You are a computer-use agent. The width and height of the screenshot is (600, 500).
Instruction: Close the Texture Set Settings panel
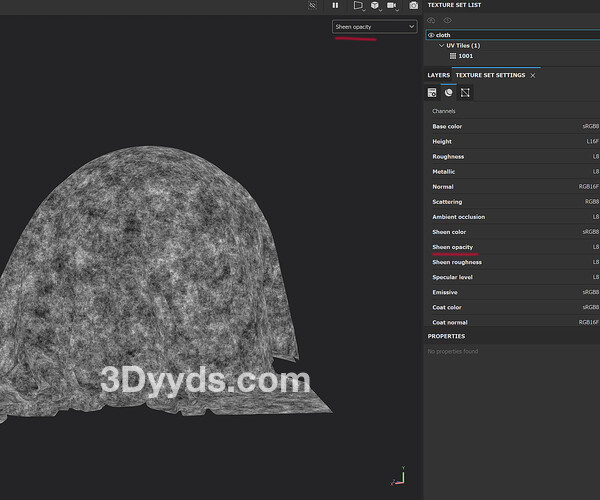[533, 75]
